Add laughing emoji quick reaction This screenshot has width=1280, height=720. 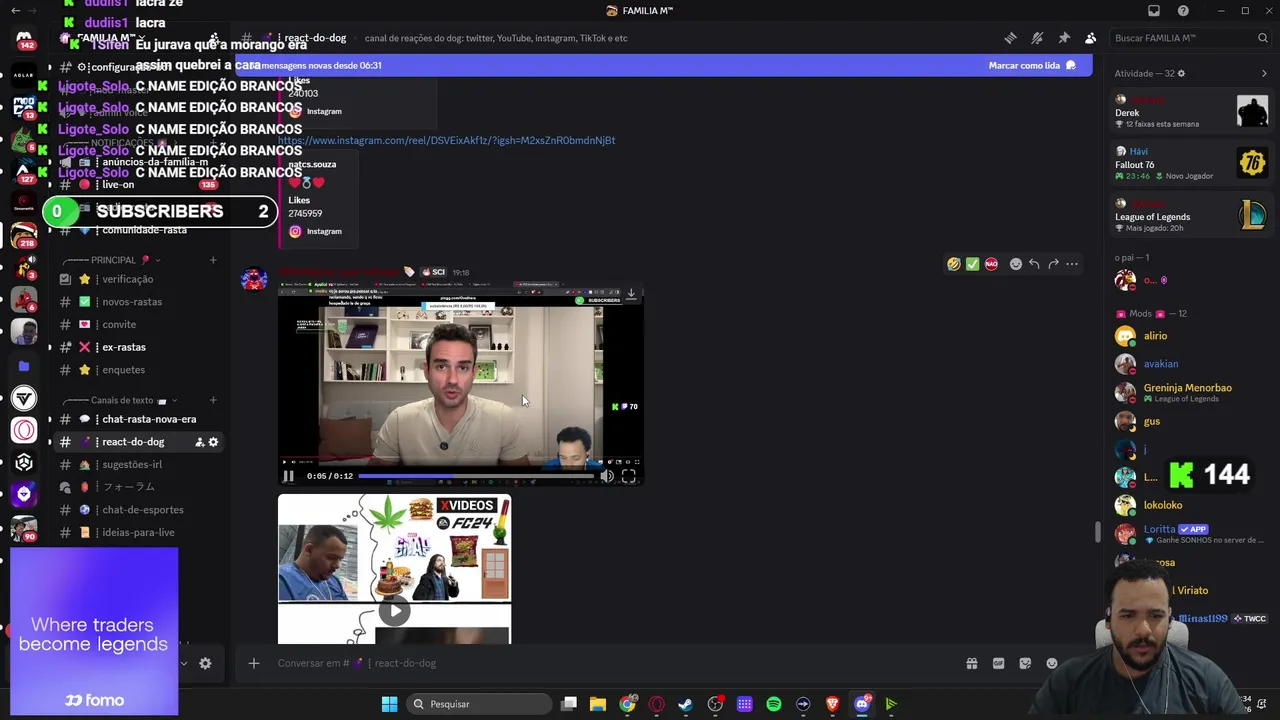pos(954,264)
